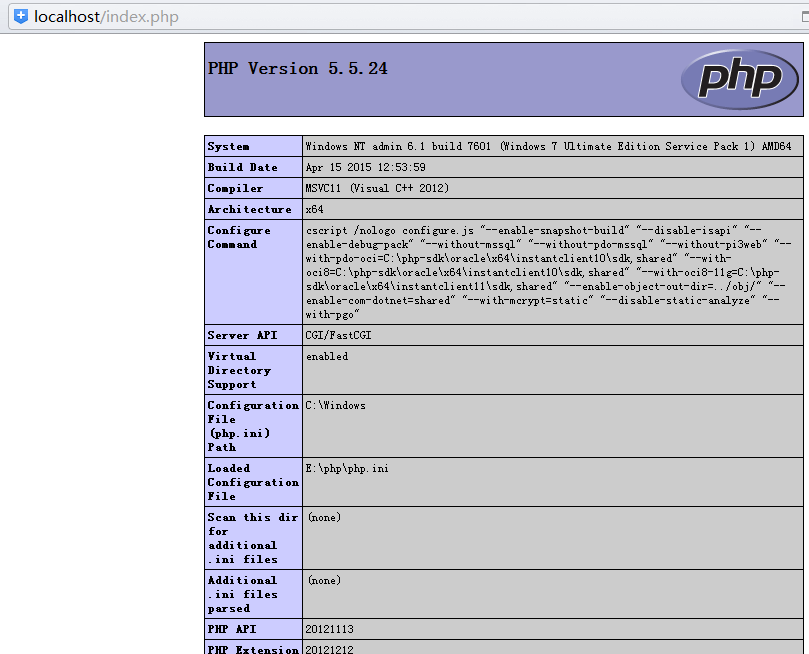Click the cscript configure command text
809x654 pixels.
coord(548,272)
